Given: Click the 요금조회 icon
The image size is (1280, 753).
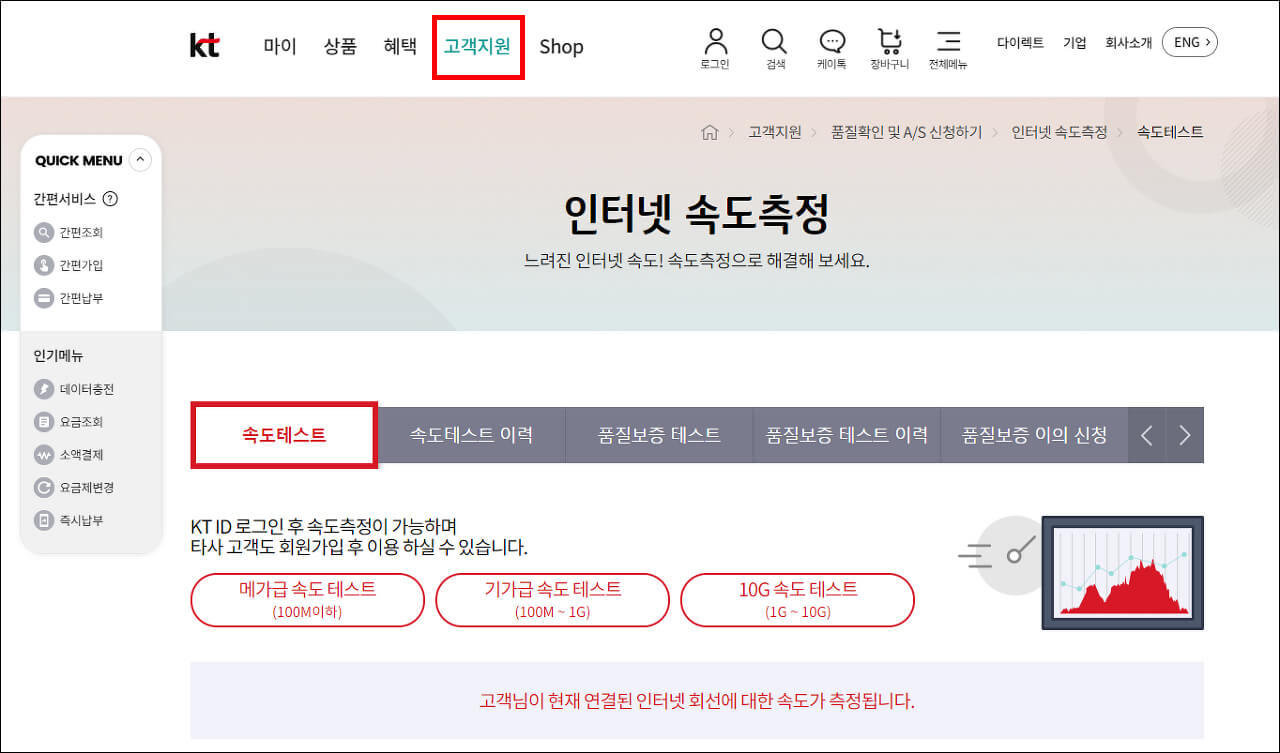Looking at the screenshot, I should click(43, 422).
